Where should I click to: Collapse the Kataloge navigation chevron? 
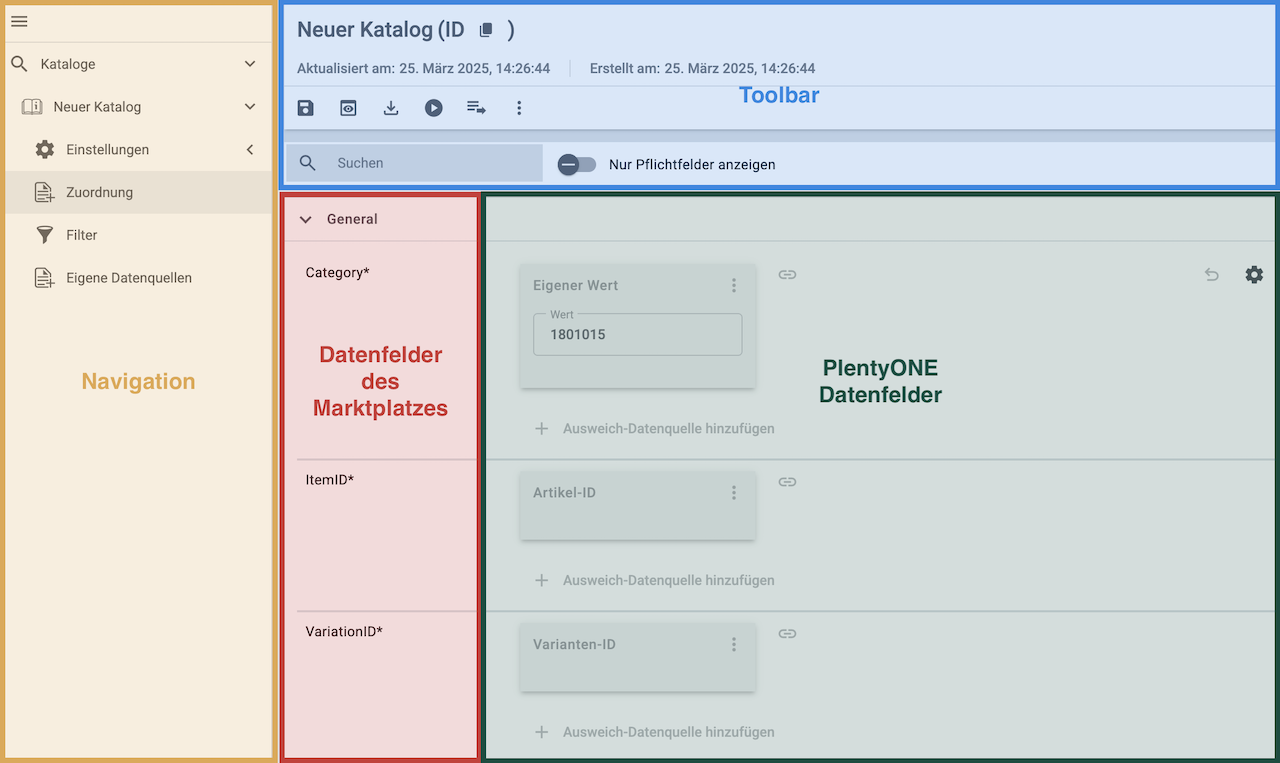click(250, 64)
